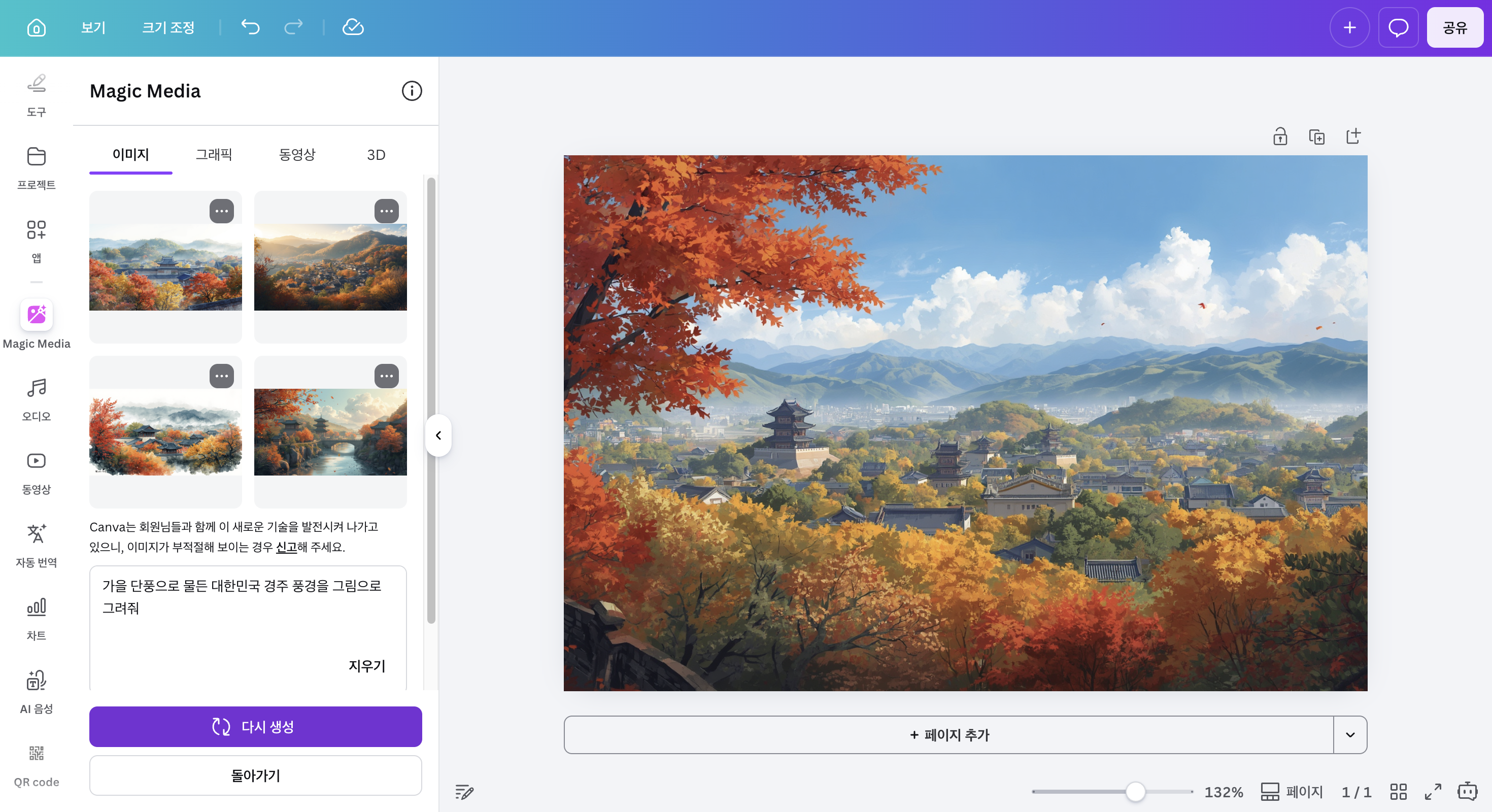
Task: Click the undo arrow in the toolbar
Action: 250,27
